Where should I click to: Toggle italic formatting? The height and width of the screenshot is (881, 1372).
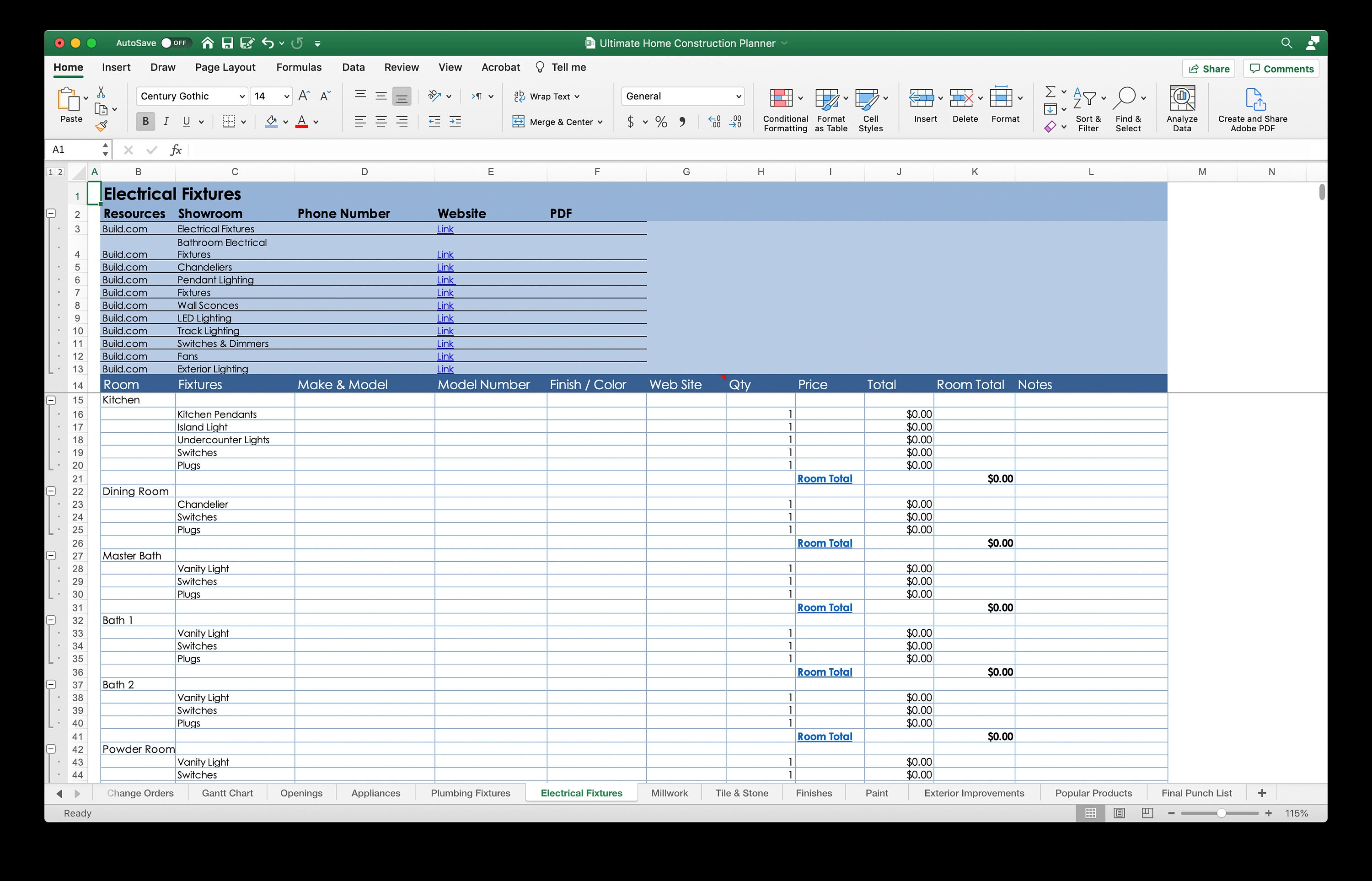tap(166, 121)
